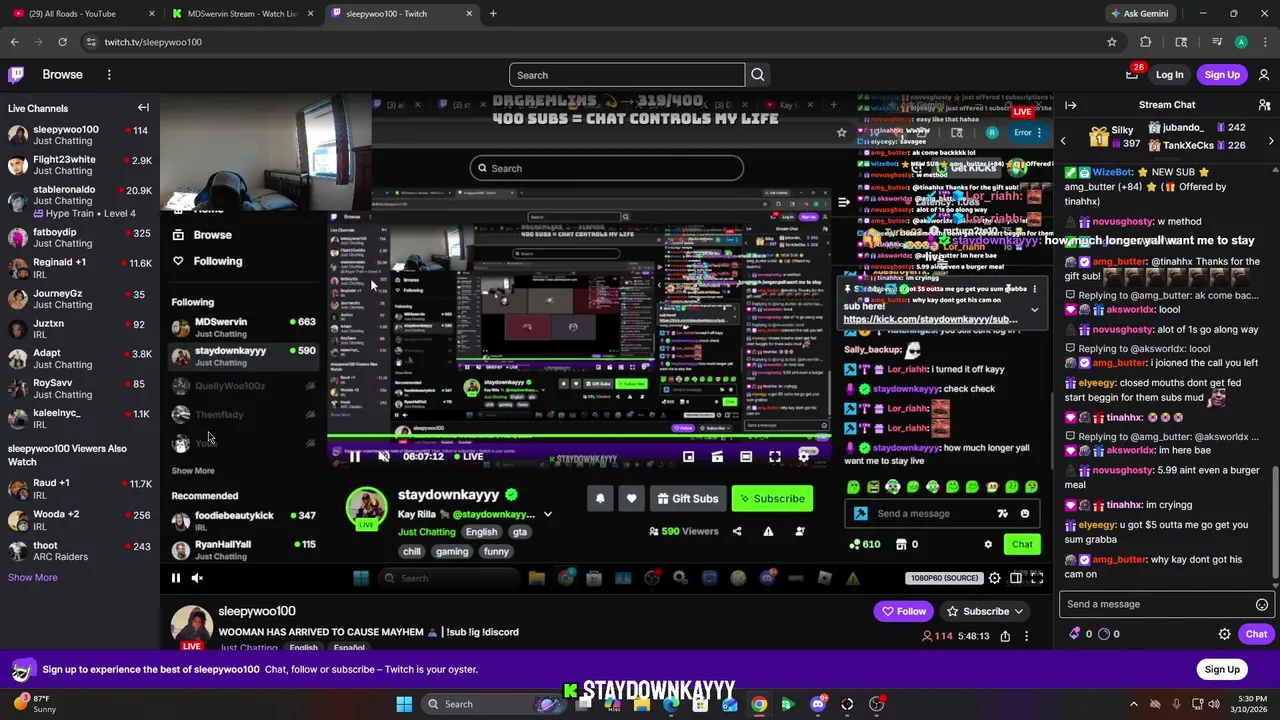Image resolution: width=1280 pixels, height=720 pixels.
Task: Click Sign Up in top bar
Action: 1222,75
